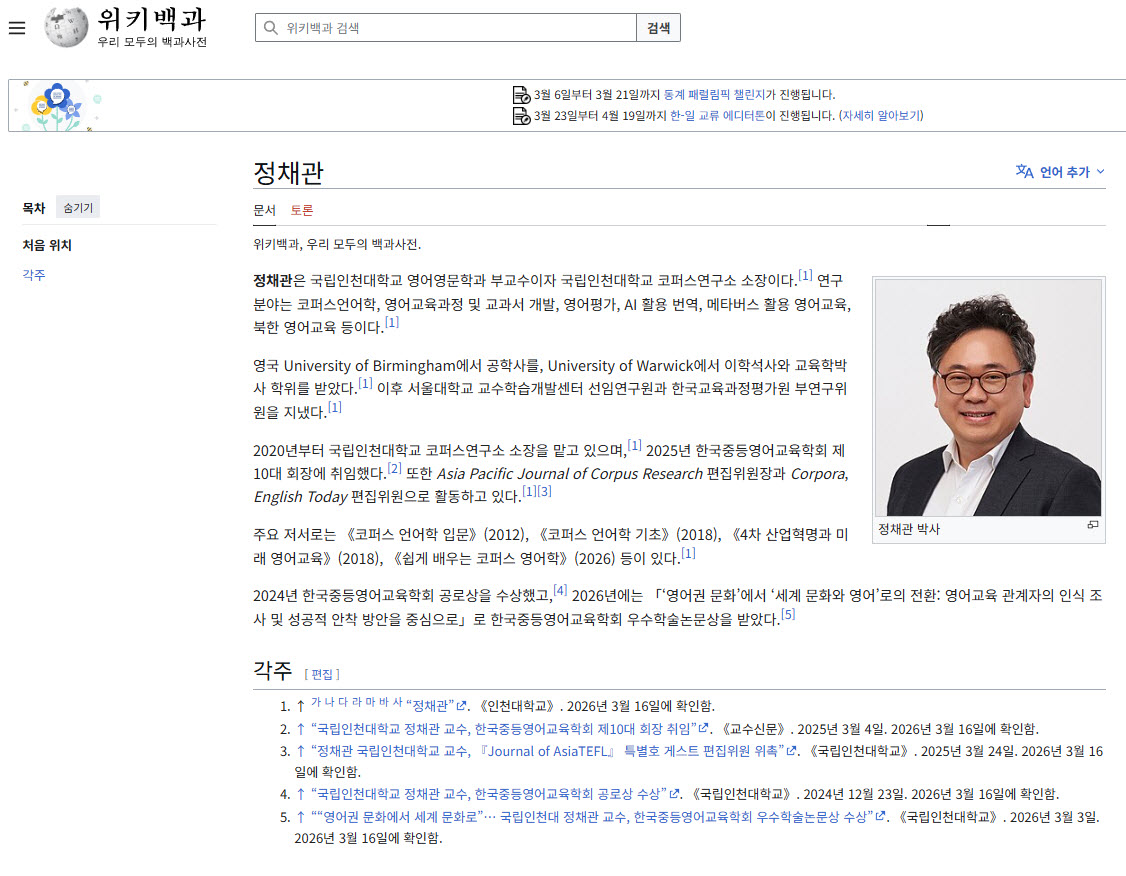Click the language translate icon beside 언어 추가

(1024, 171)
